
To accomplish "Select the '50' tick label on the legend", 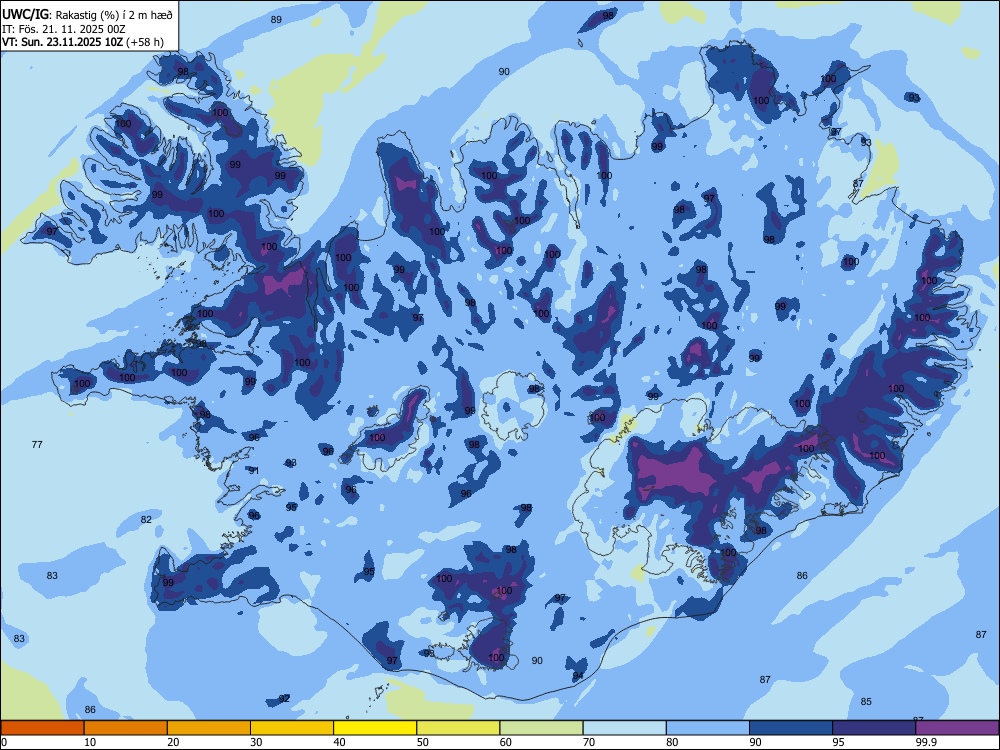I will pos(422,742).
